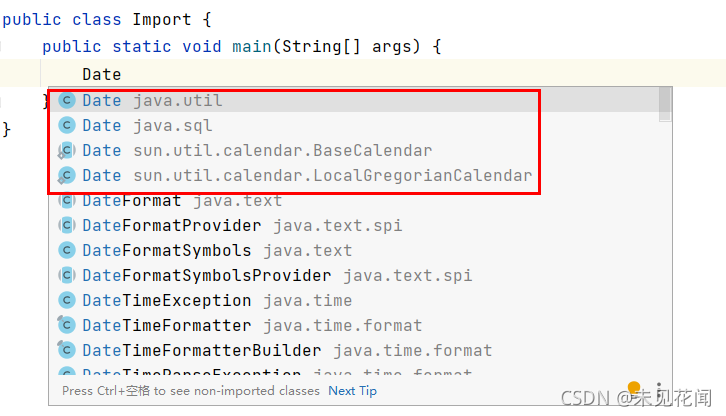The width and height of the screenshot is (726, 416).
Task: Open the Next Tip link
Action: pyautogui.click(x=352, y=391)
